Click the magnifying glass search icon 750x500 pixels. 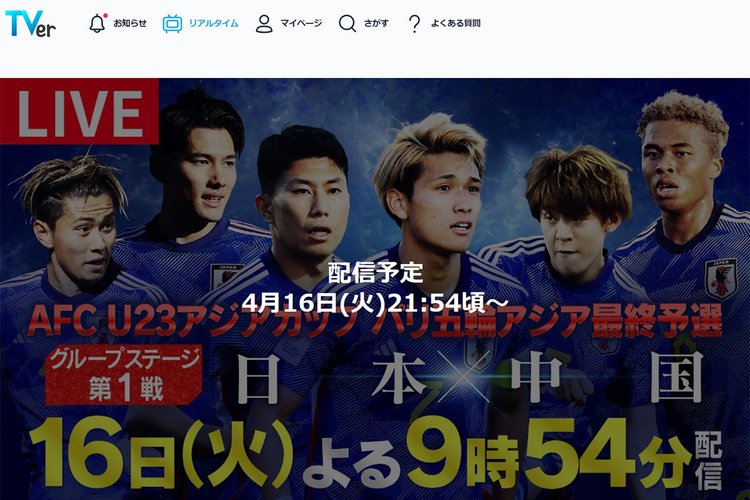tap(347, 23)
